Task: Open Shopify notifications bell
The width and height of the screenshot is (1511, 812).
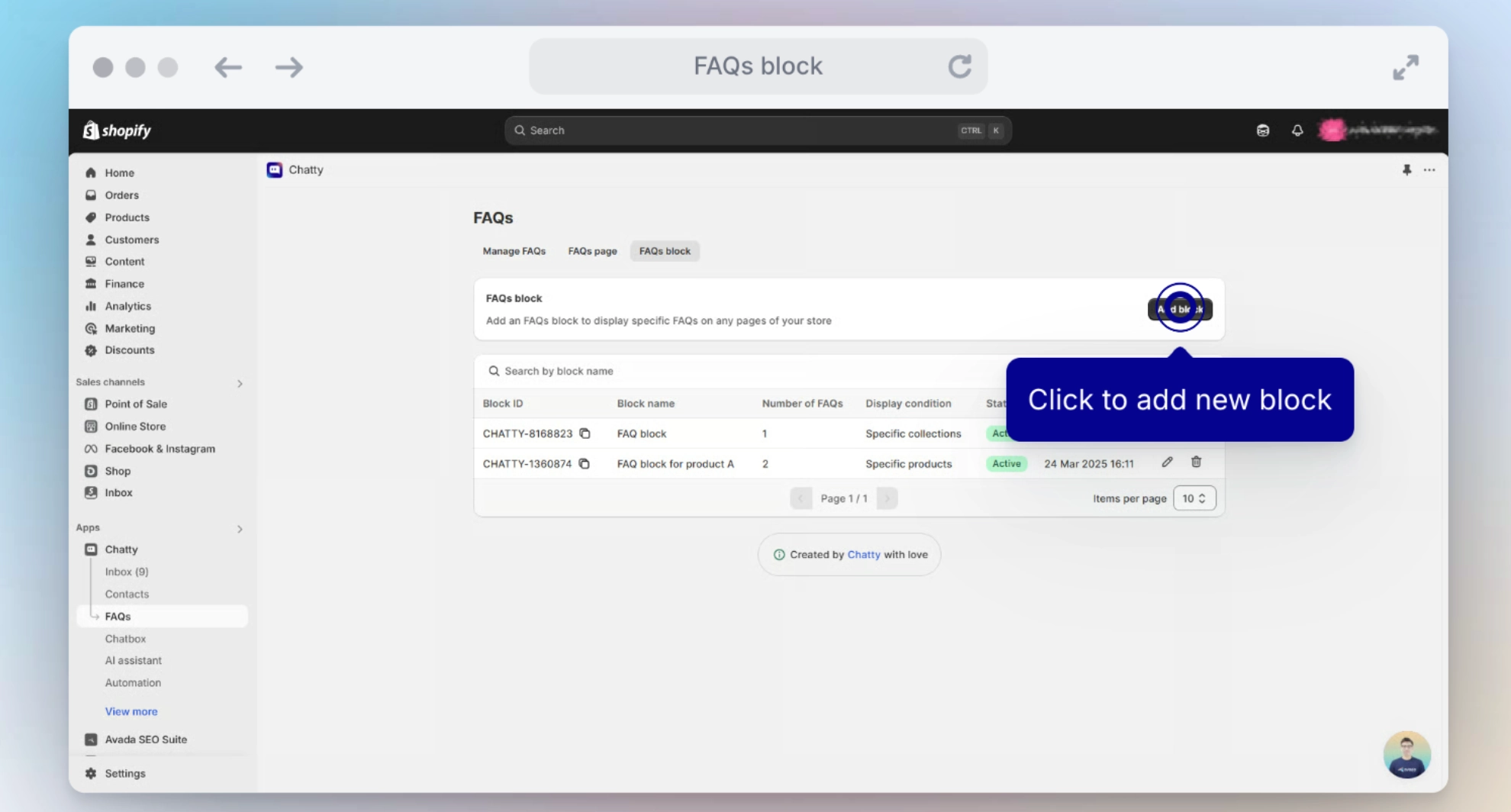Action: tap(1297, 130)
